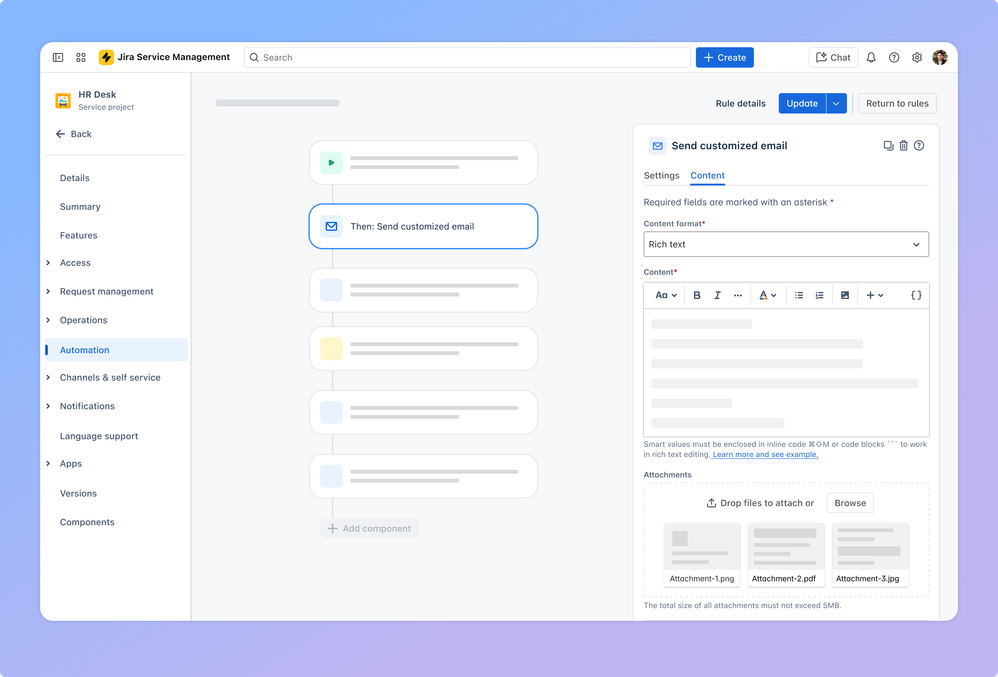
Task: Click the envelope icon beside the panel title
Action: point(657,146)
